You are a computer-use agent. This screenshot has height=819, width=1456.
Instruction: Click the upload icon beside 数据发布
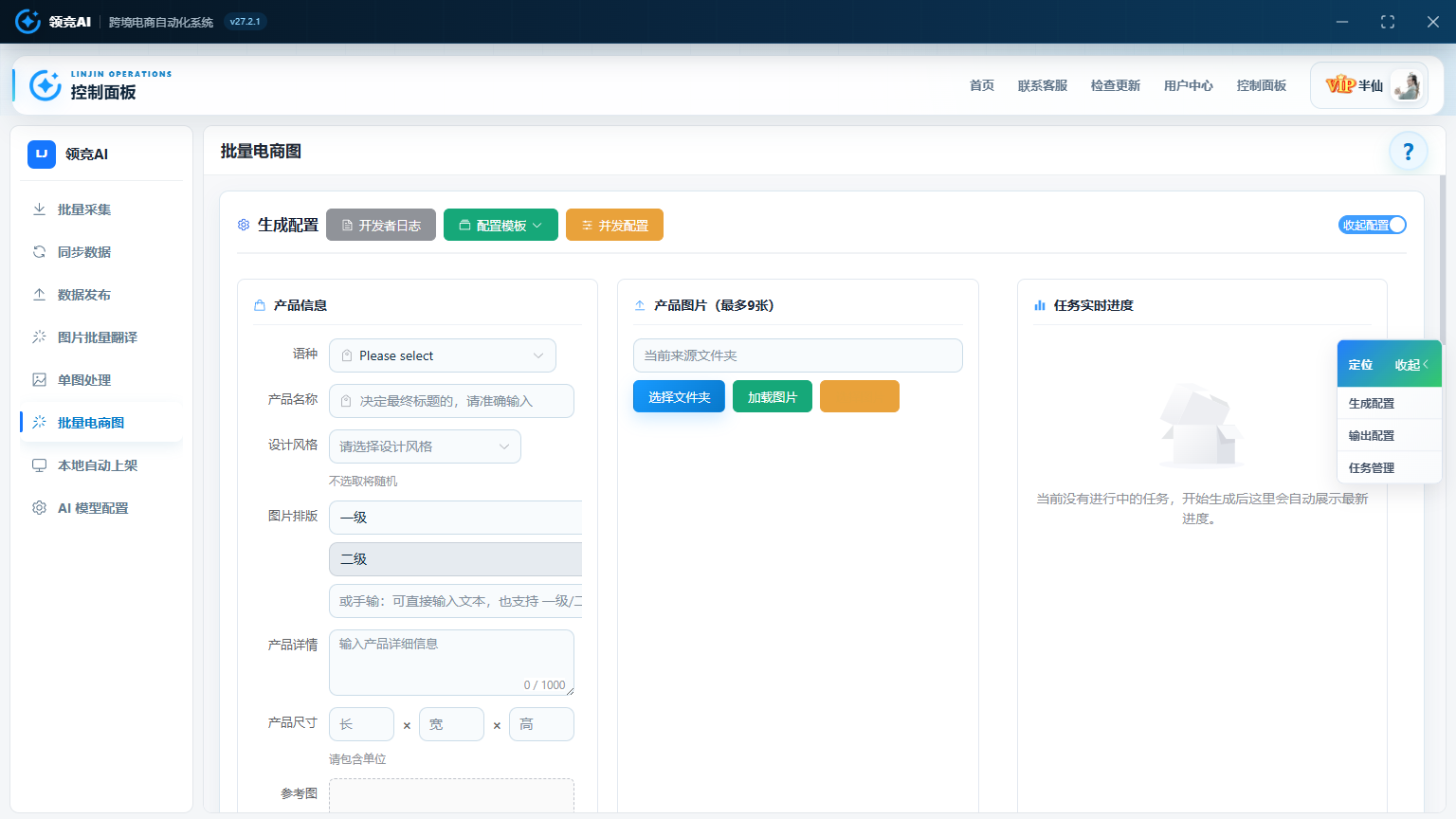click(39, 295)
